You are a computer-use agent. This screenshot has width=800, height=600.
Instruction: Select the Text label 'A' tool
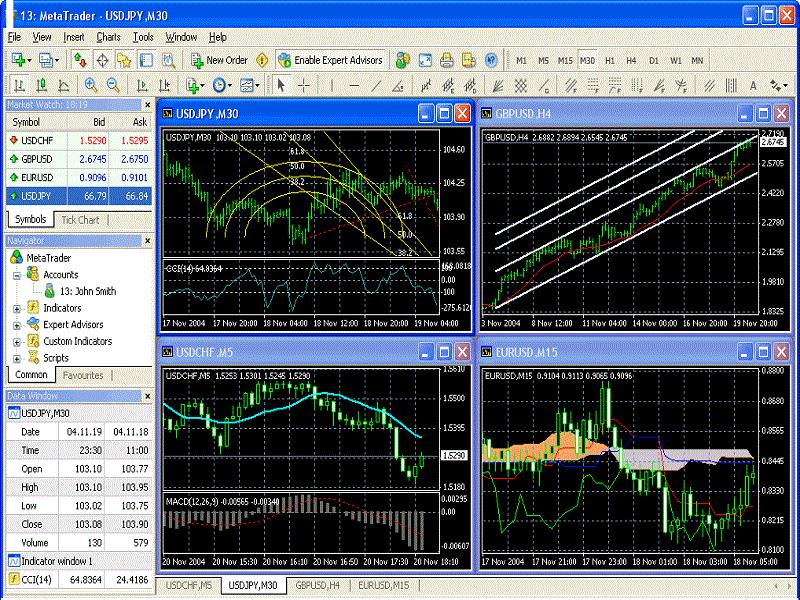[753, 86]
